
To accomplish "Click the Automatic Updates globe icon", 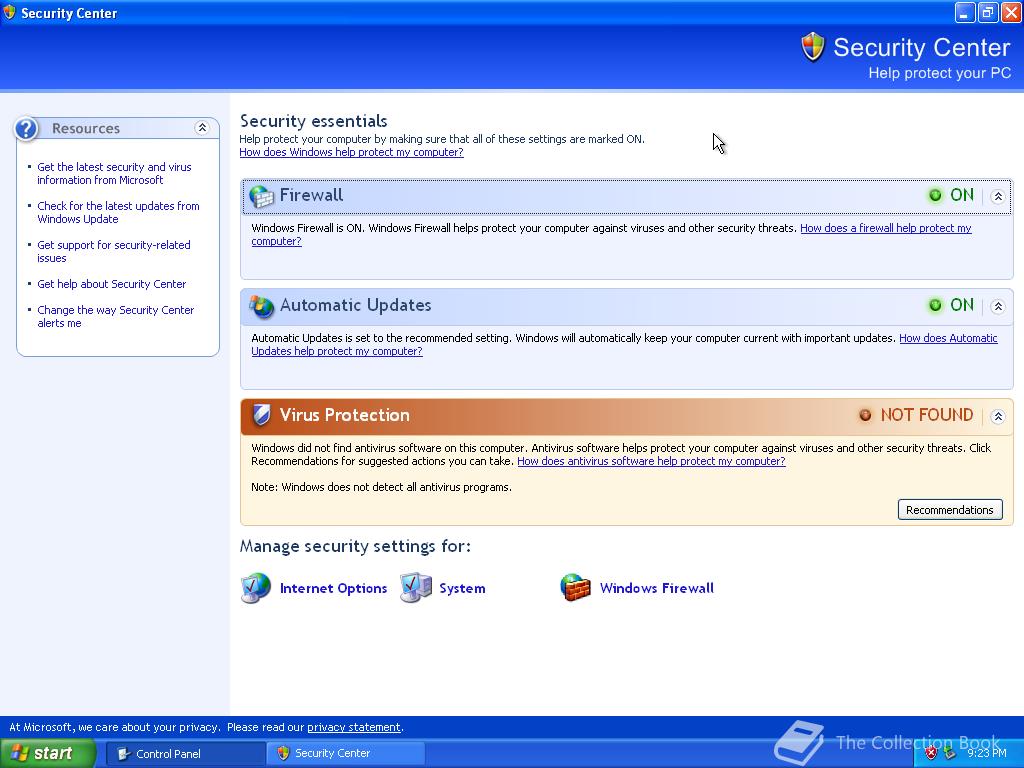I will pos(262,306).
